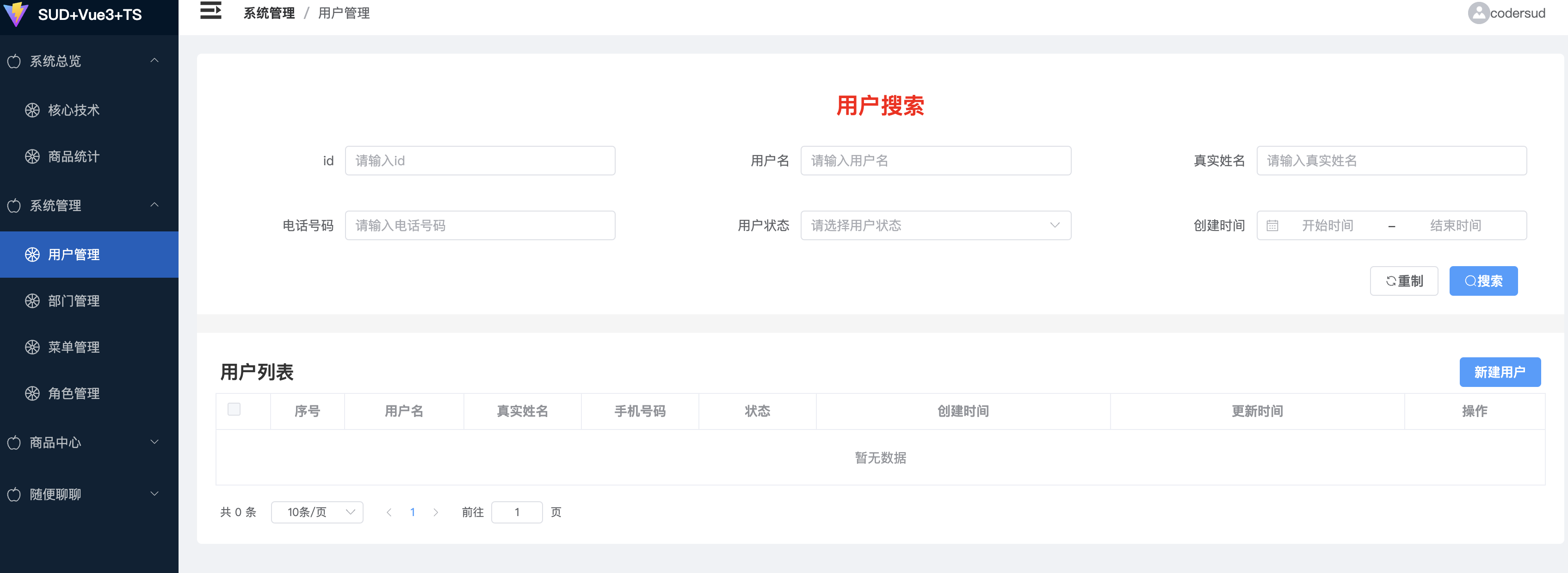Focus the 请输入真实姓名 input field
This screenshot has height=573, width=1568.
coord(1391,161)
